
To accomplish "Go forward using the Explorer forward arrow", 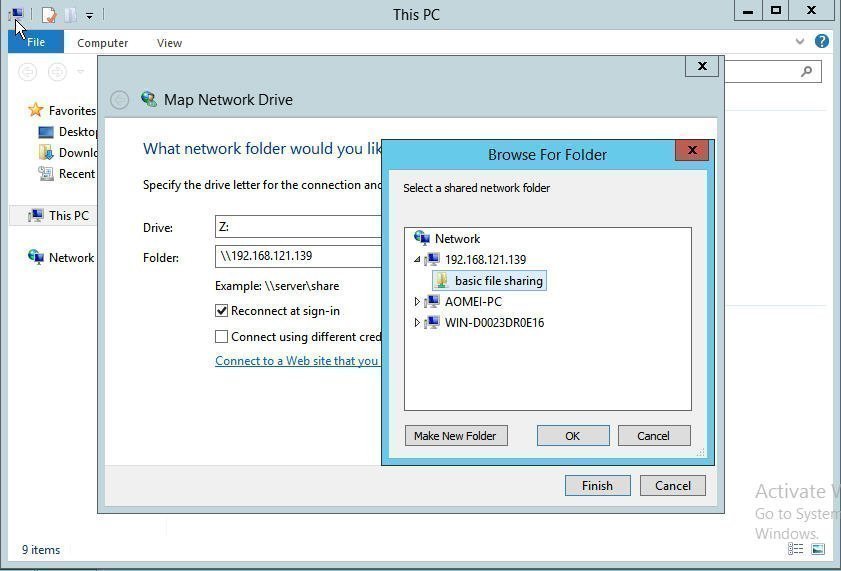I will pos(57,71).
